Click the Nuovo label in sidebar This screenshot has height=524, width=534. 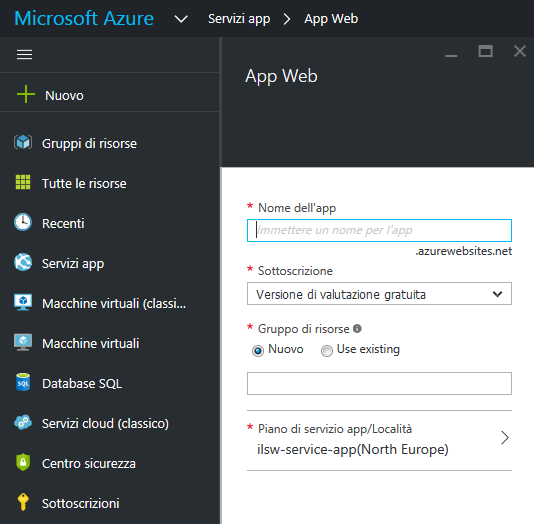pyautogui.click(x=64, y=95)
